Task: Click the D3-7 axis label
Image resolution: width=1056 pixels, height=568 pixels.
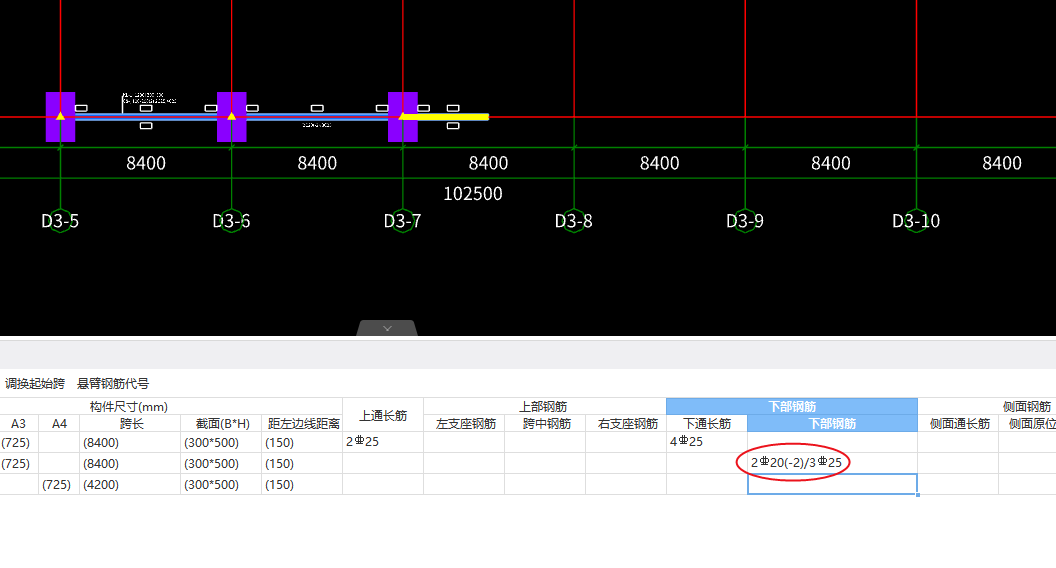Action: (402, 221)
